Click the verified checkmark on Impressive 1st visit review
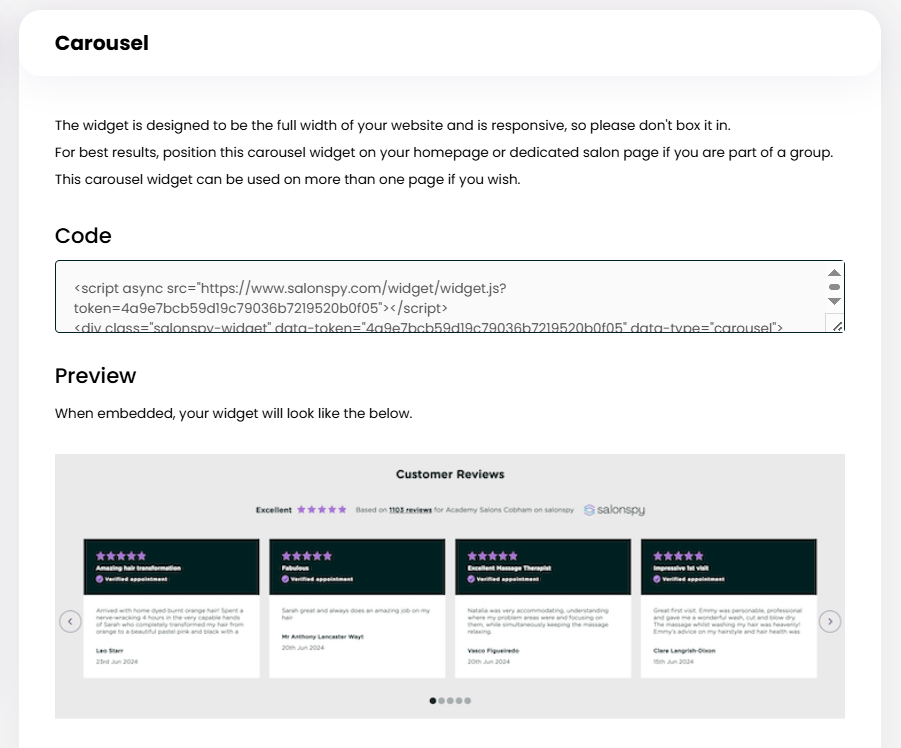The height and width of the screenshot is (748, 901). coord(658,579)
